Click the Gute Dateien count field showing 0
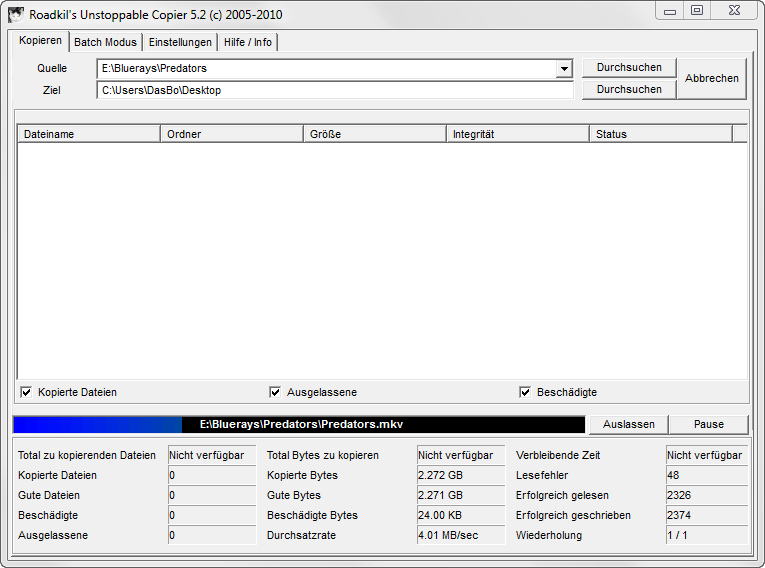The height and width of the screenshot is (568, 765). (212, 495)
